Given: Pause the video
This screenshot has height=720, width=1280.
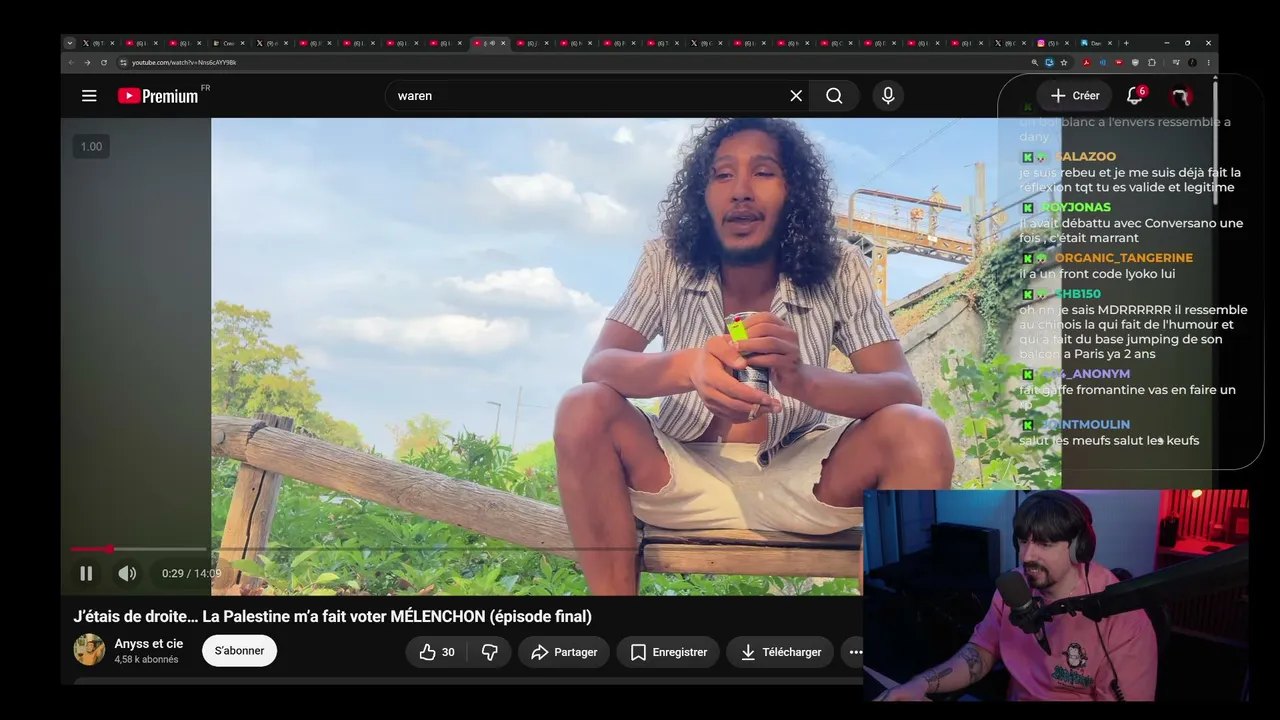Looking at the screenshot, I should pos(86,573).
